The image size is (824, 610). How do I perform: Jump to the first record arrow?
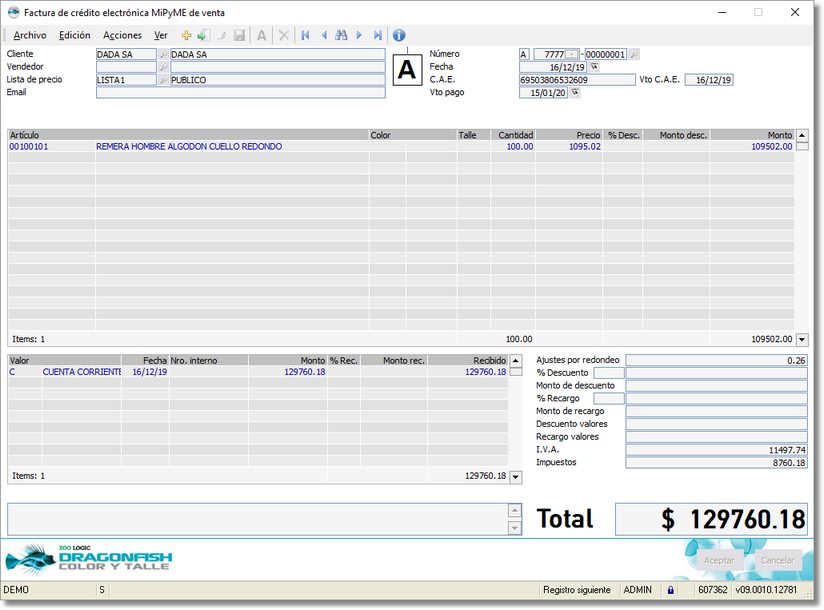305,35
